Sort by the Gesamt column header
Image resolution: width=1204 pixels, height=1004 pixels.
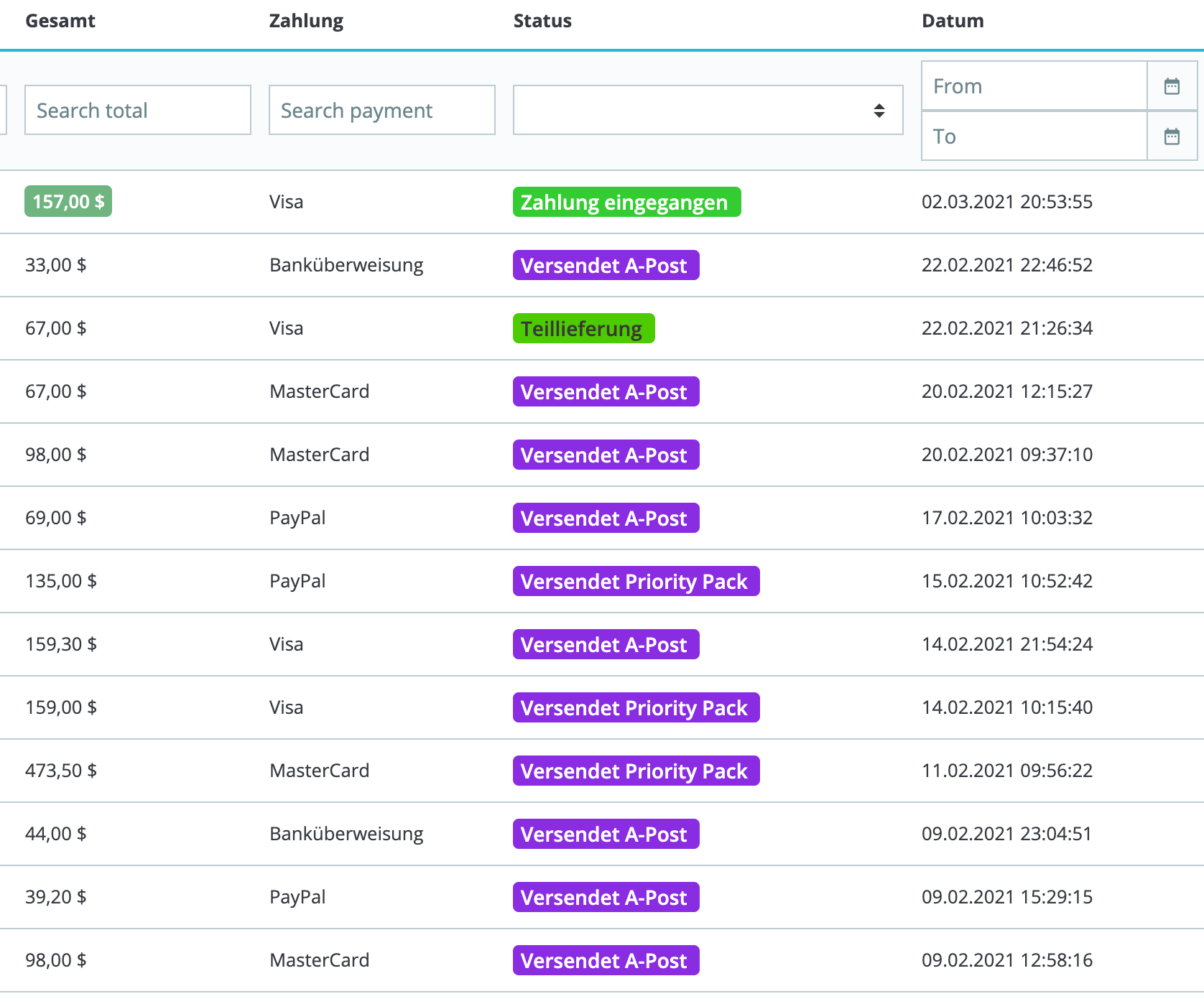pos(60,21)
